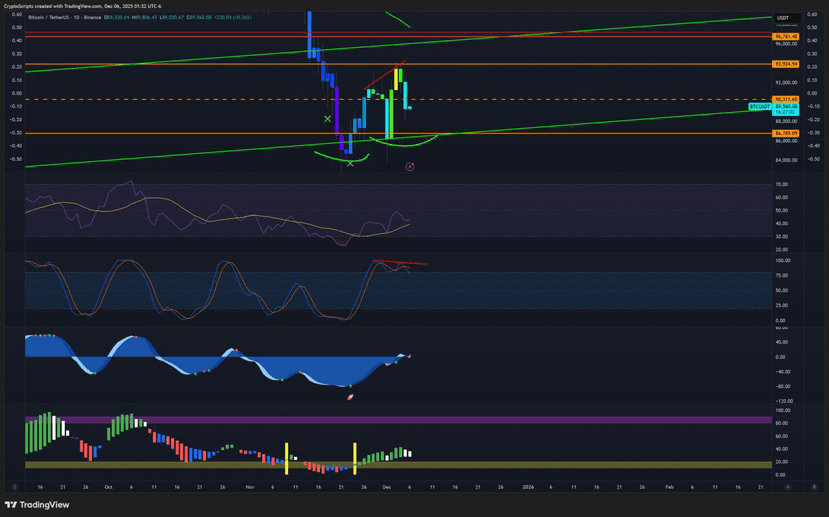Select the 86,789.09 orange price label
829x517 pixels.
(786, 133)
